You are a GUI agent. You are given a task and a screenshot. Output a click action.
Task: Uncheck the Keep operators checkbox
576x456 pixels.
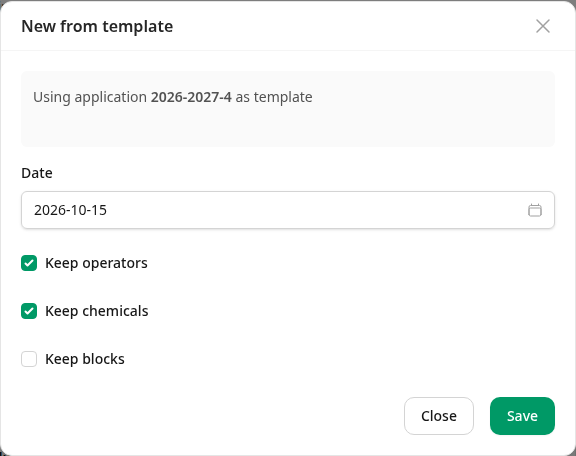tap(29, 263)
